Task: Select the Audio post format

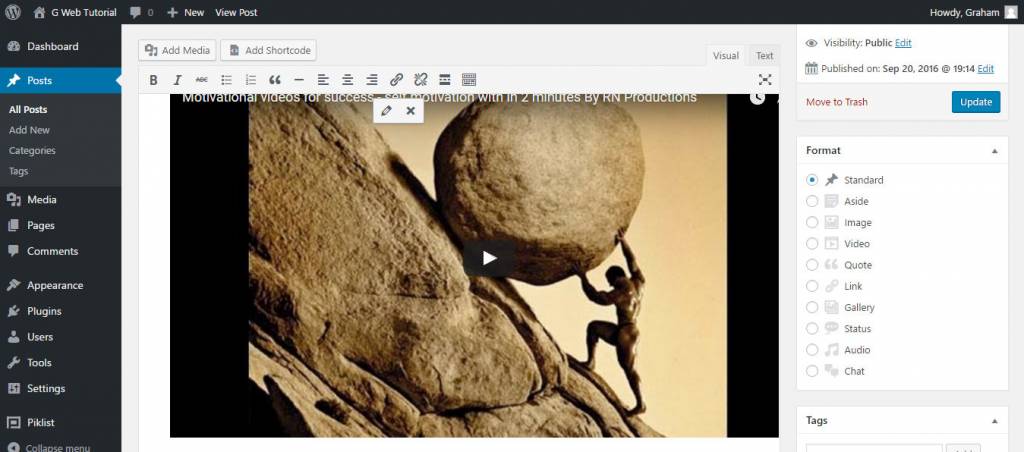Action: [812, 349]
